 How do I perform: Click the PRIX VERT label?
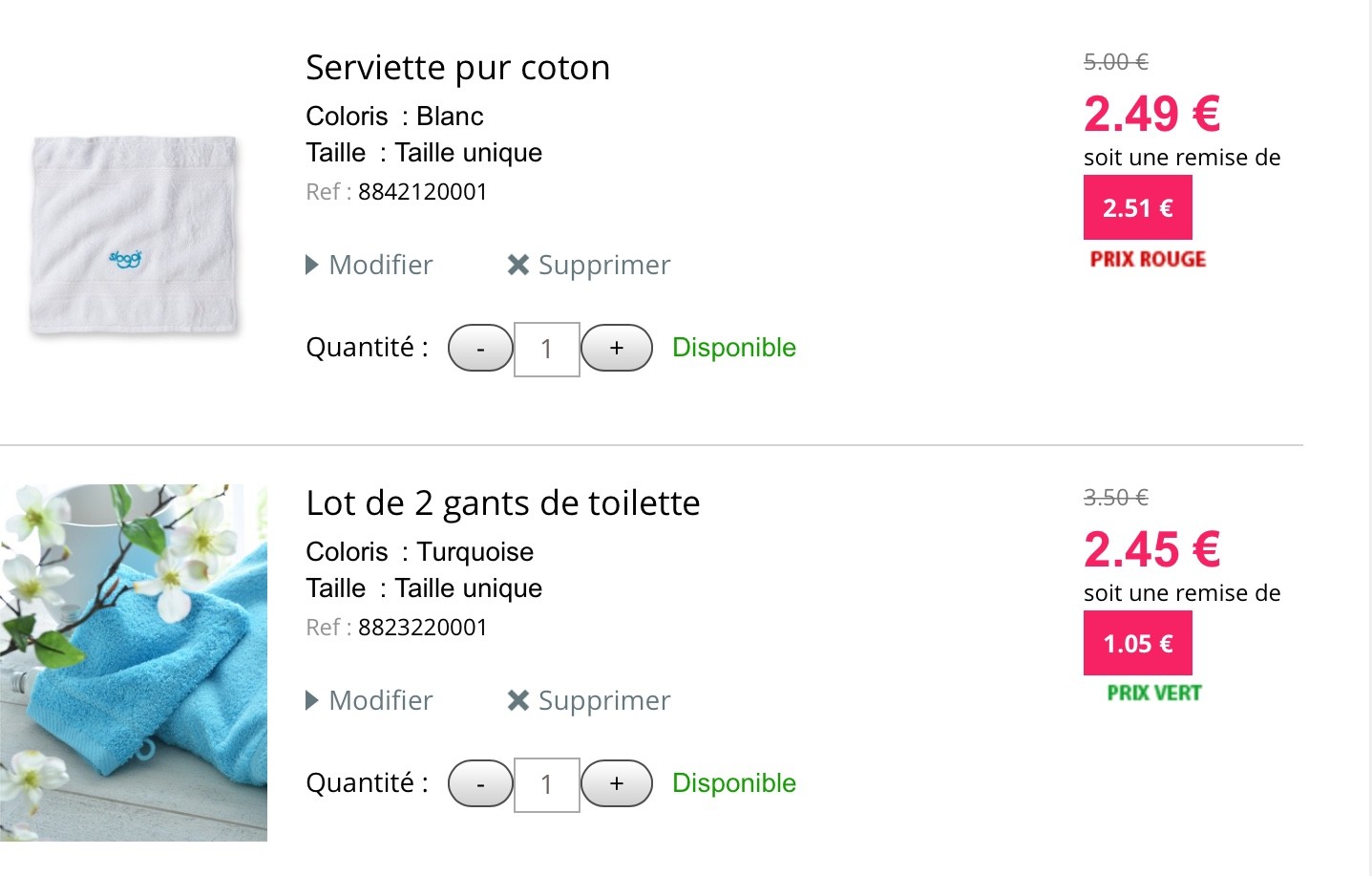1153,693
